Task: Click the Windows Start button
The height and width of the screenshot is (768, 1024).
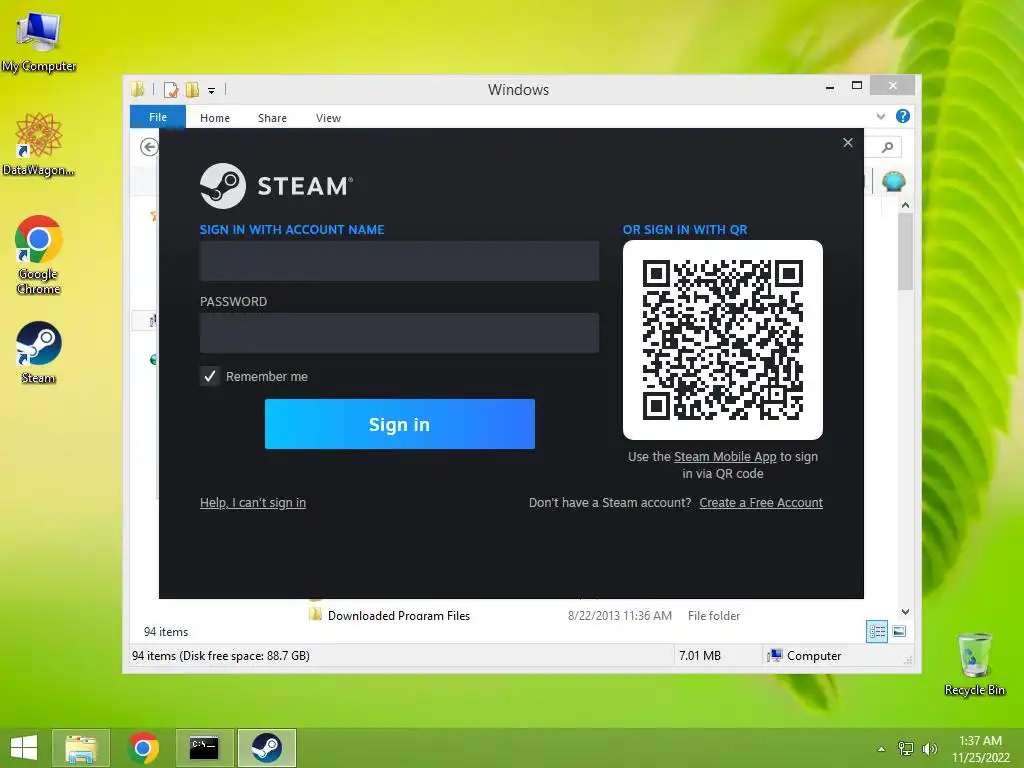Action: click(24, 748)
